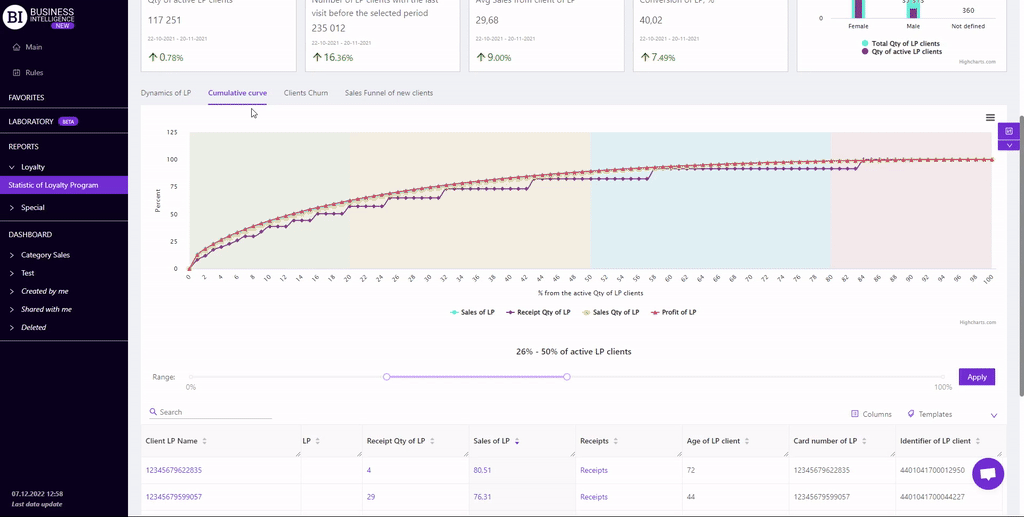The width and height of the screenshot is (1024, 517).
Task: Click the table Search input field
Action: [x=214, y=412]
